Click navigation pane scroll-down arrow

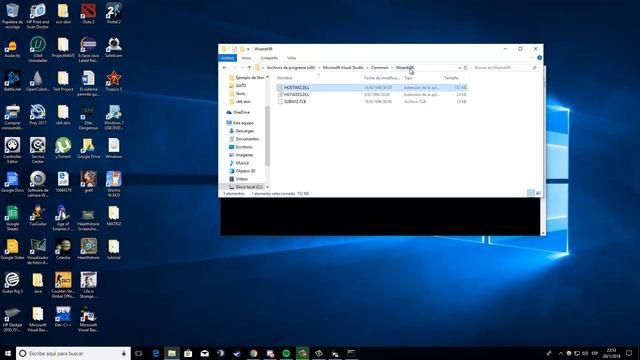pos(267,187)
